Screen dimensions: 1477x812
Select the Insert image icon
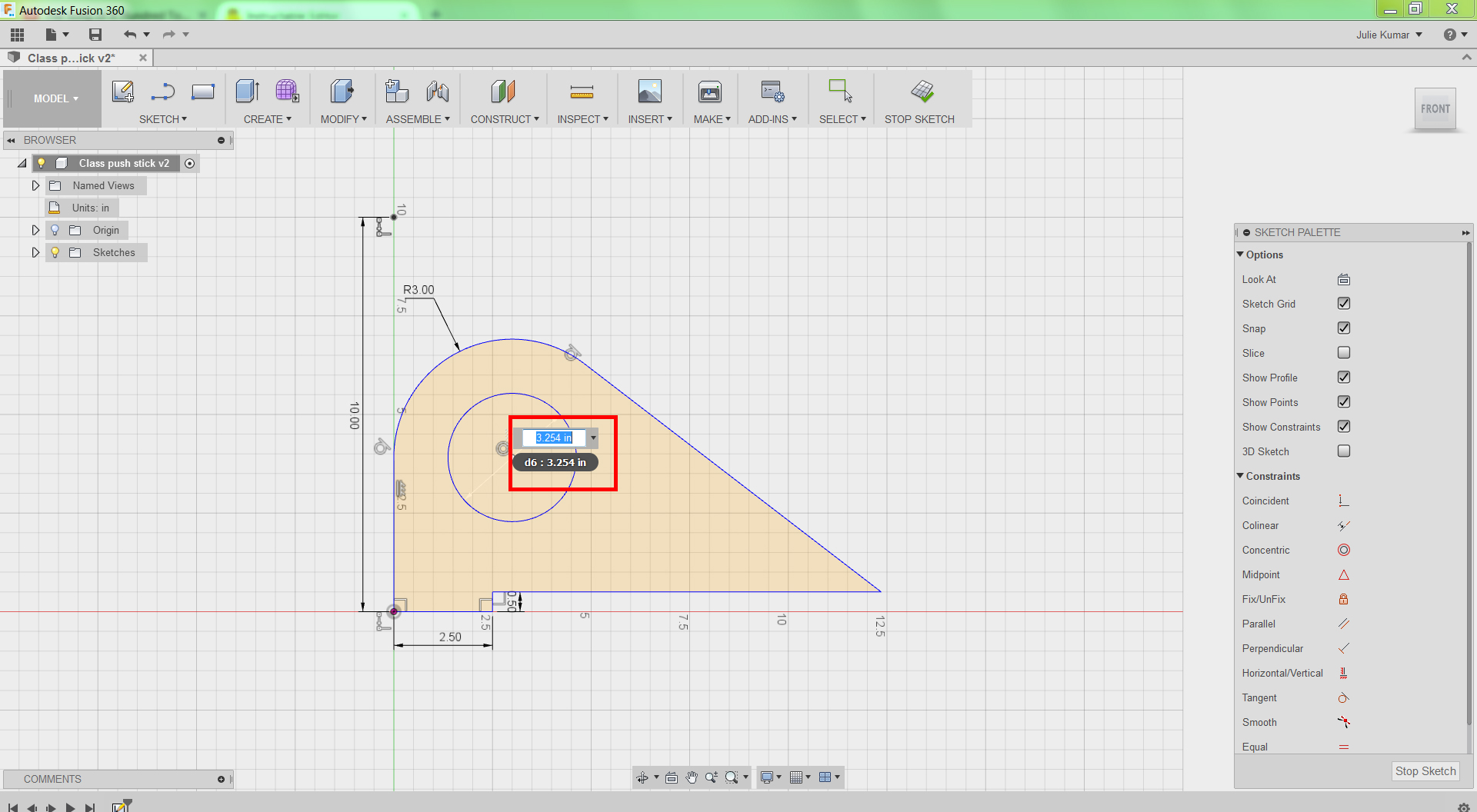650,92
